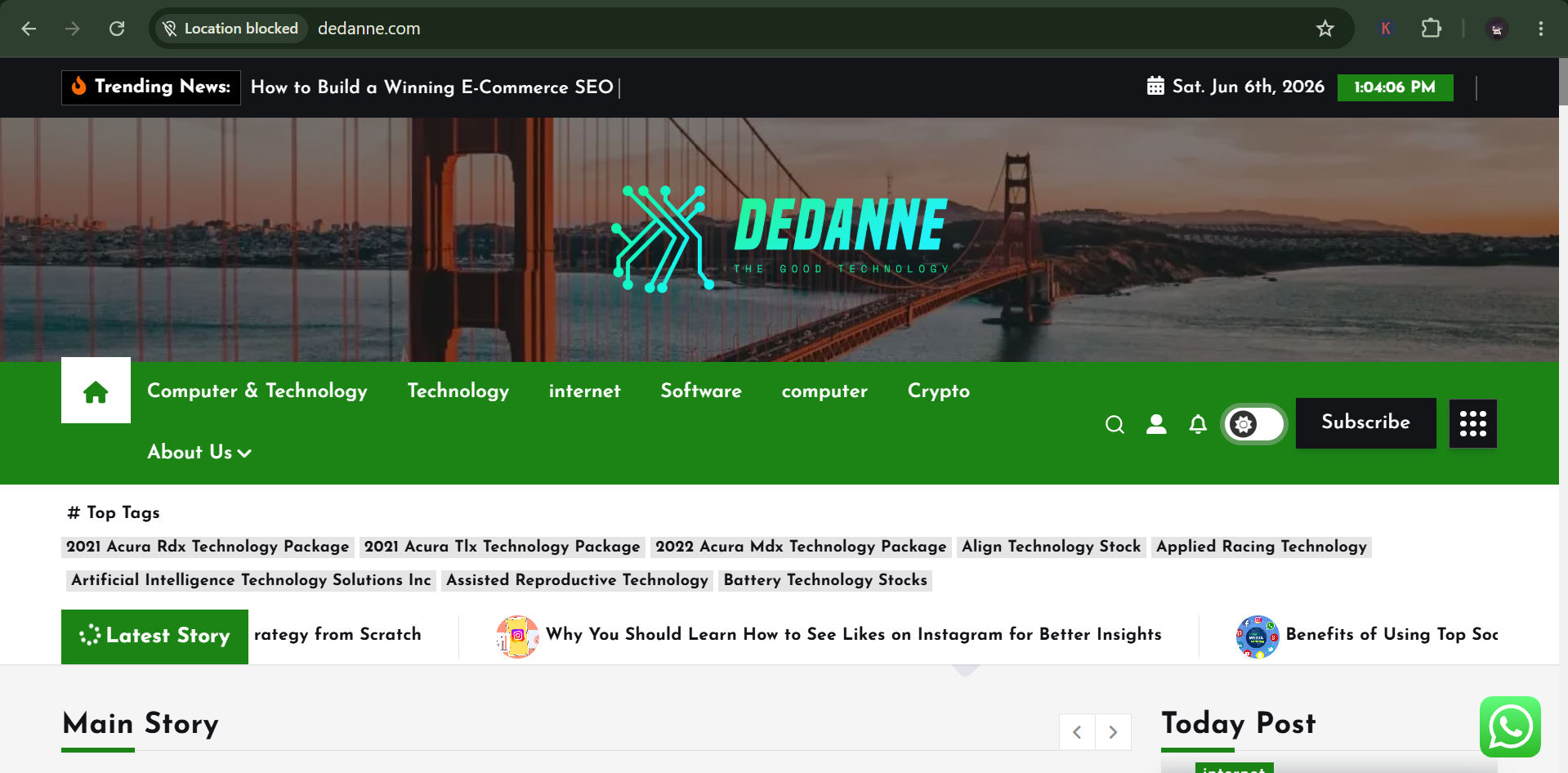The height and width of the screenshot is (773, 1568).
Task: Show previous Main Story slide
Action: click(1077, 732)
